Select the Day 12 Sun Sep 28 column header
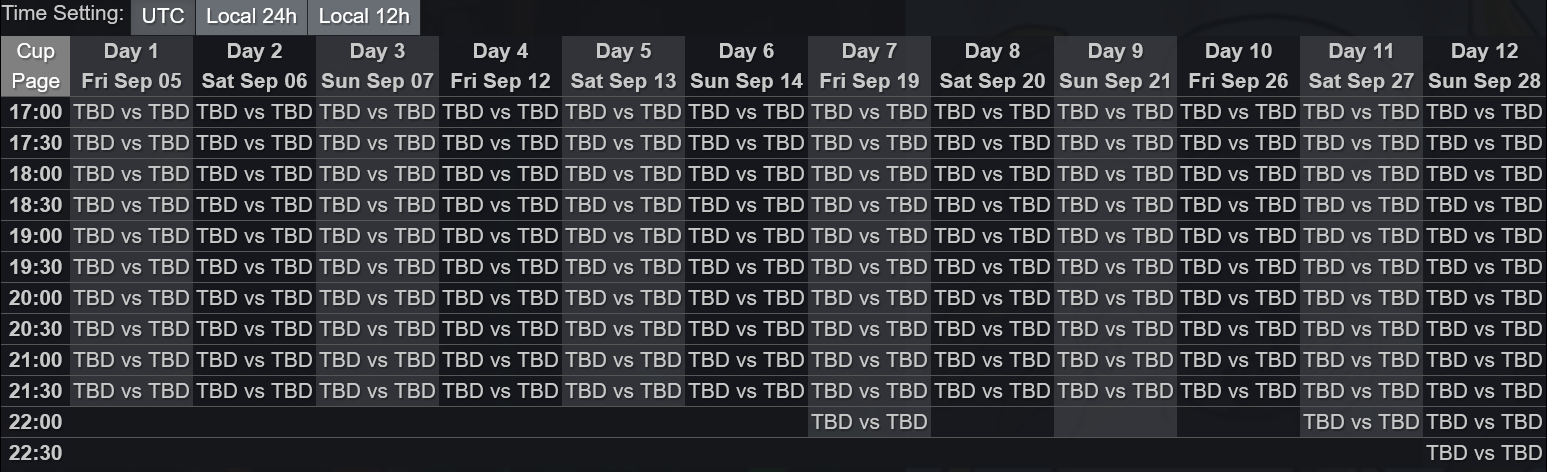The height and width of the screenshot is (472, 1547). pos(1484,66)
